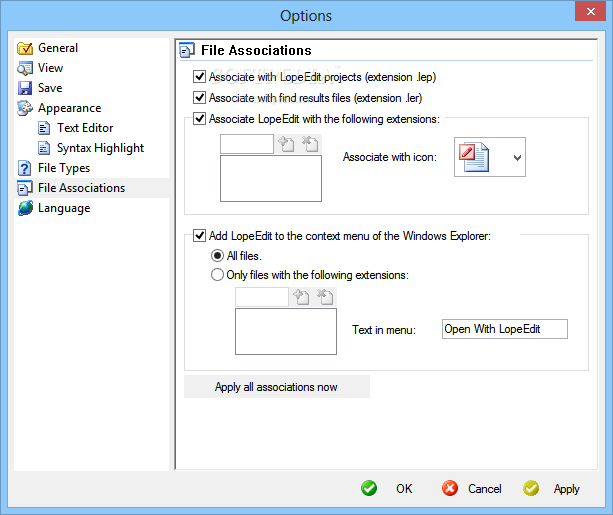613x515 pixels.
Task: Click Apply all associations now button
Action: (x=277, y=387)
